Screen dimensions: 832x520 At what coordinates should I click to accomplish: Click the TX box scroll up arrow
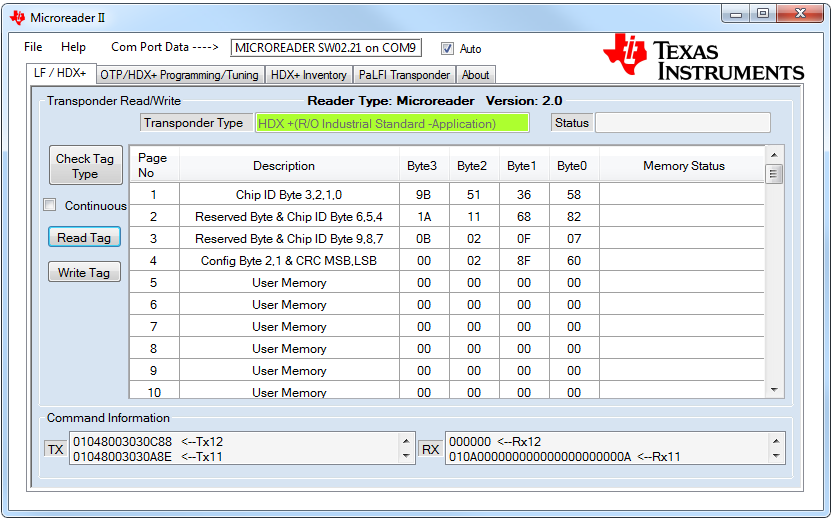point(406,441)
